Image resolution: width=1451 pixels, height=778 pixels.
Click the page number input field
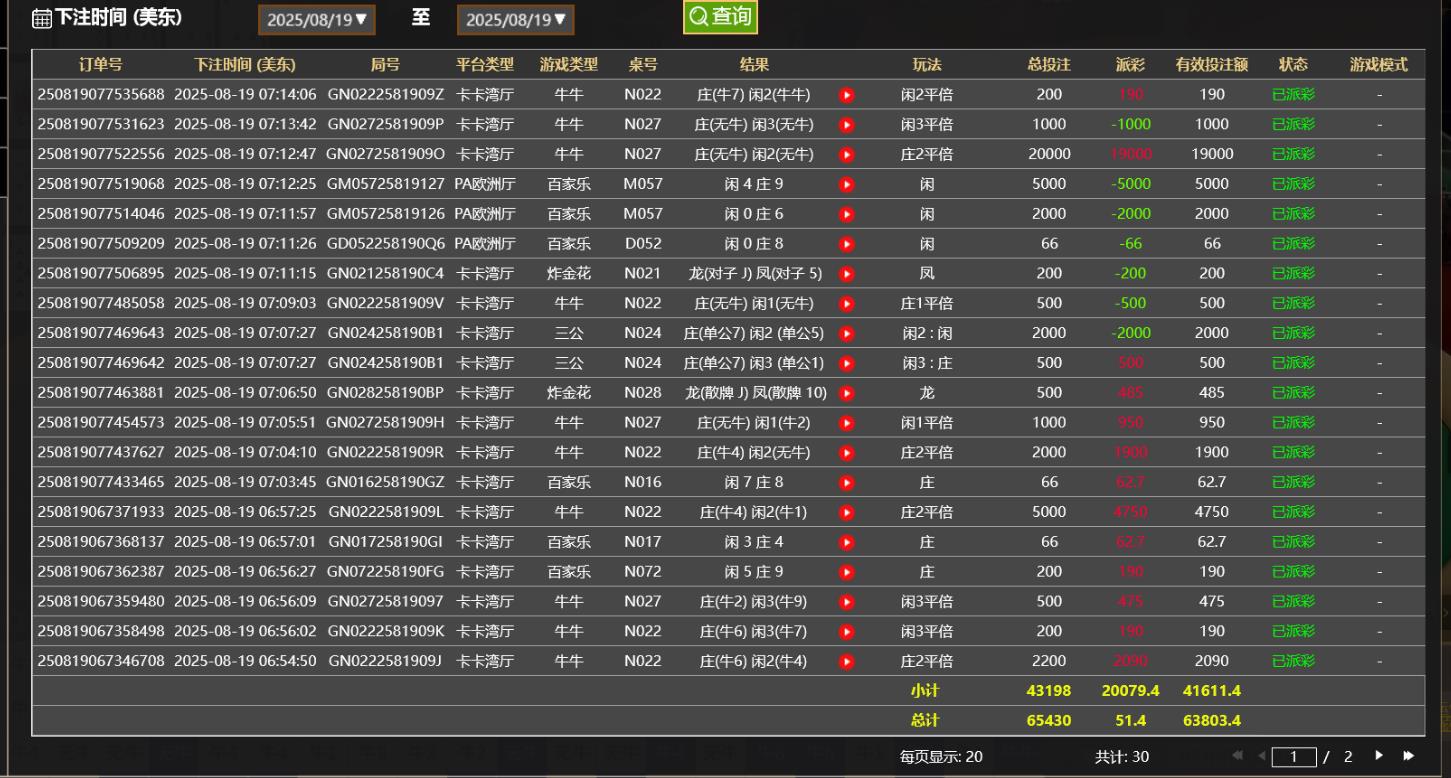coord(1294,757)
